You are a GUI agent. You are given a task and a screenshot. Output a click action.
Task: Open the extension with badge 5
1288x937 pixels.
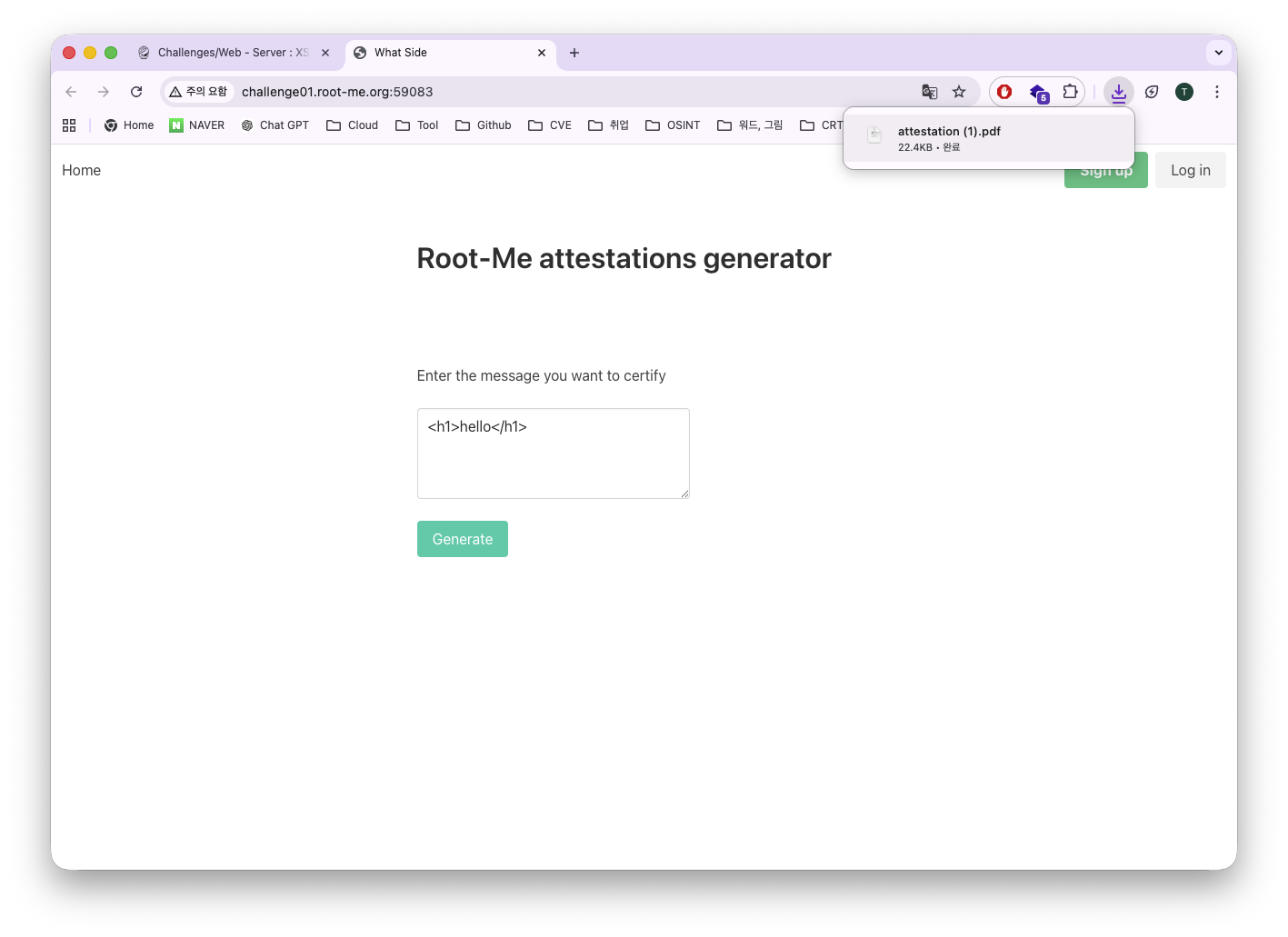point(1038,92)
